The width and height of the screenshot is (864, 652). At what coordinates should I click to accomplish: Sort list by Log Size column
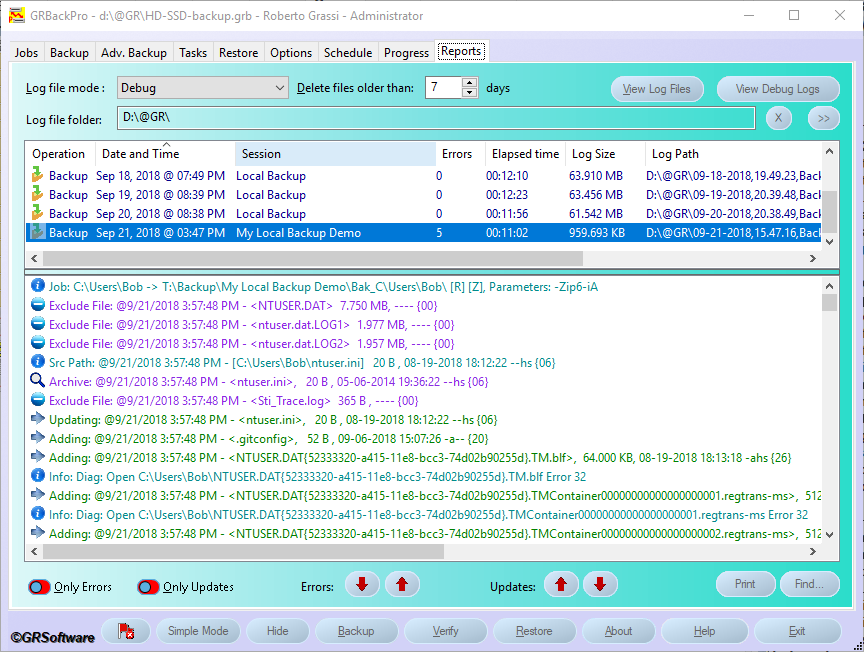tap(605, 154)
